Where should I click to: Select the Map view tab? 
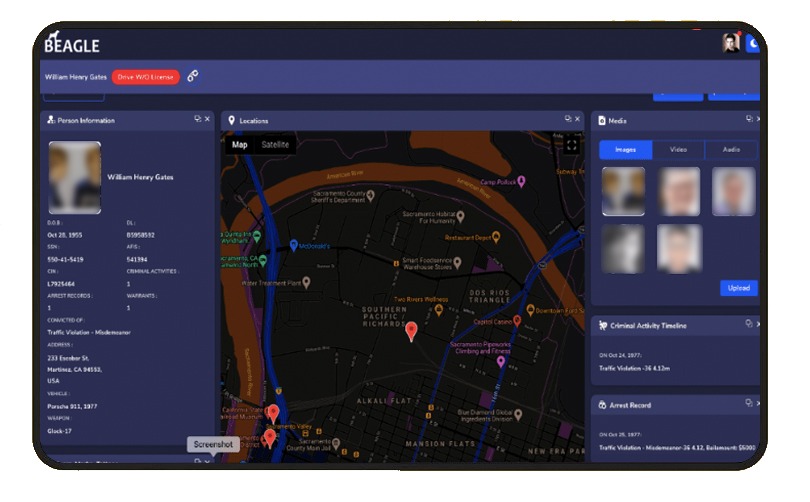[x=239, y=145]
